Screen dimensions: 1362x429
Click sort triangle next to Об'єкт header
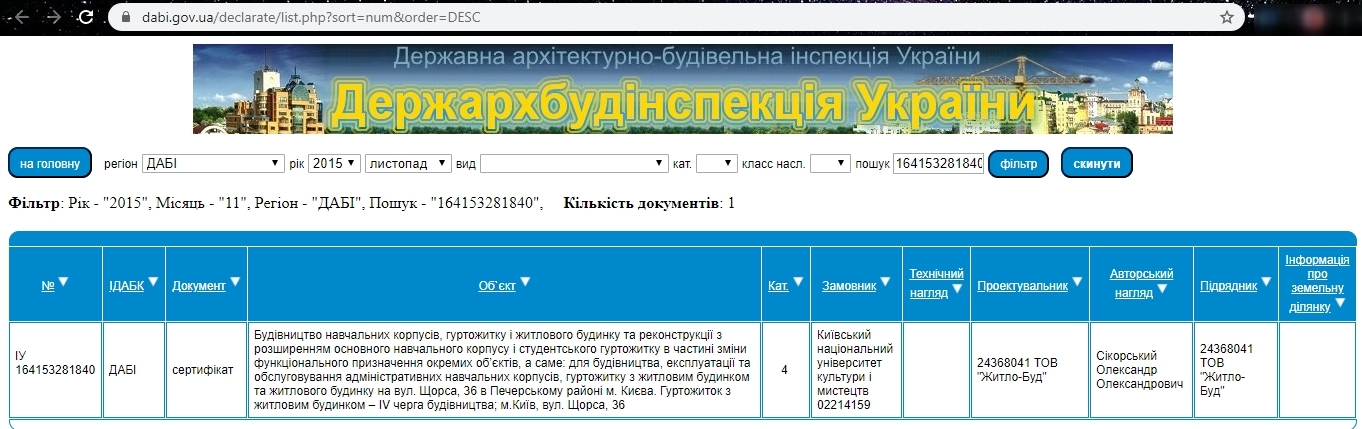pyautogui.click(x=525, y=282)
